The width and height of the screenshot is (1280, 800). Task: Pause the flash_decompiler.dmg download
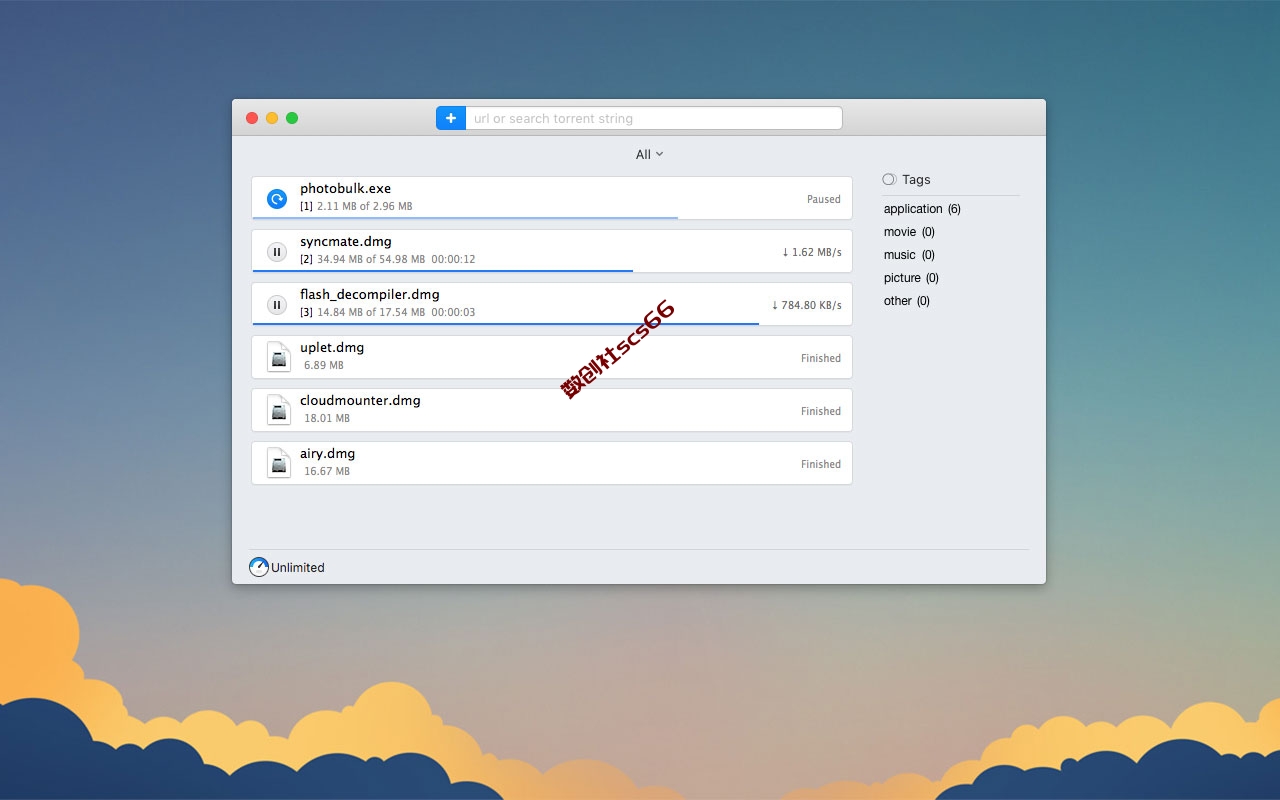(277, 305)
